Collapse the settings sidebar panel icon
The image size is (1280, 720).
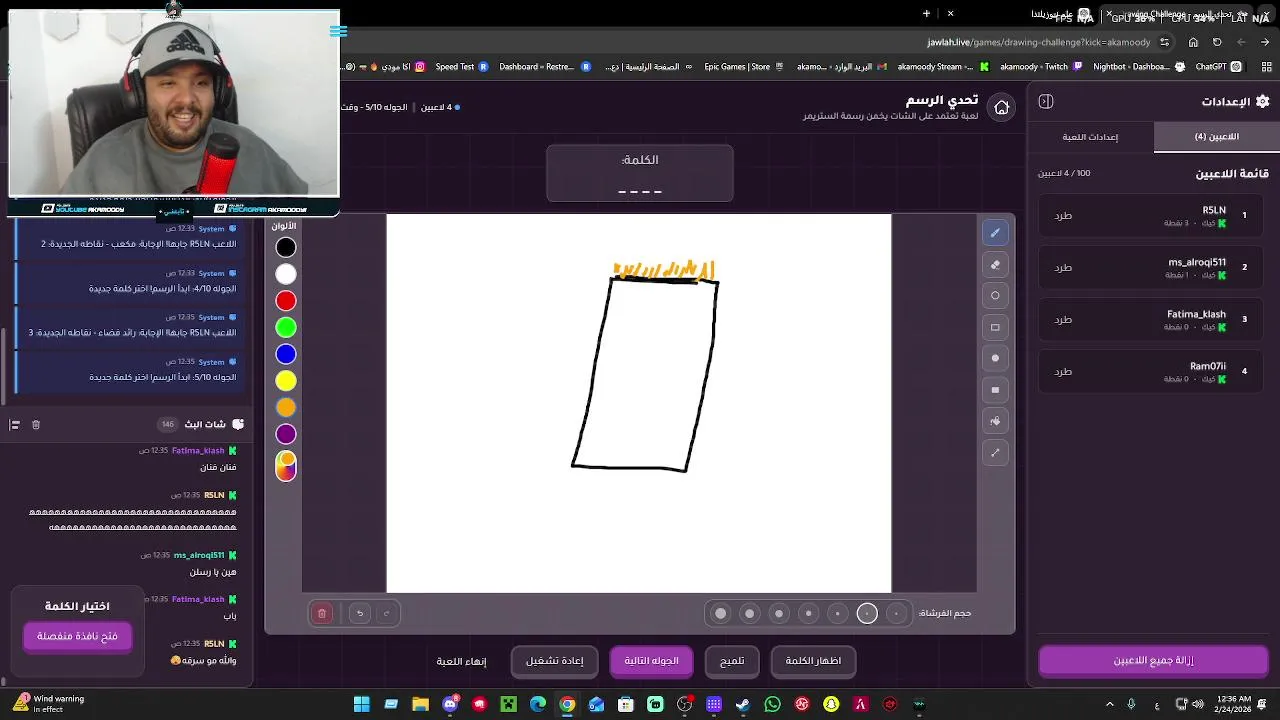(1046, 101)
